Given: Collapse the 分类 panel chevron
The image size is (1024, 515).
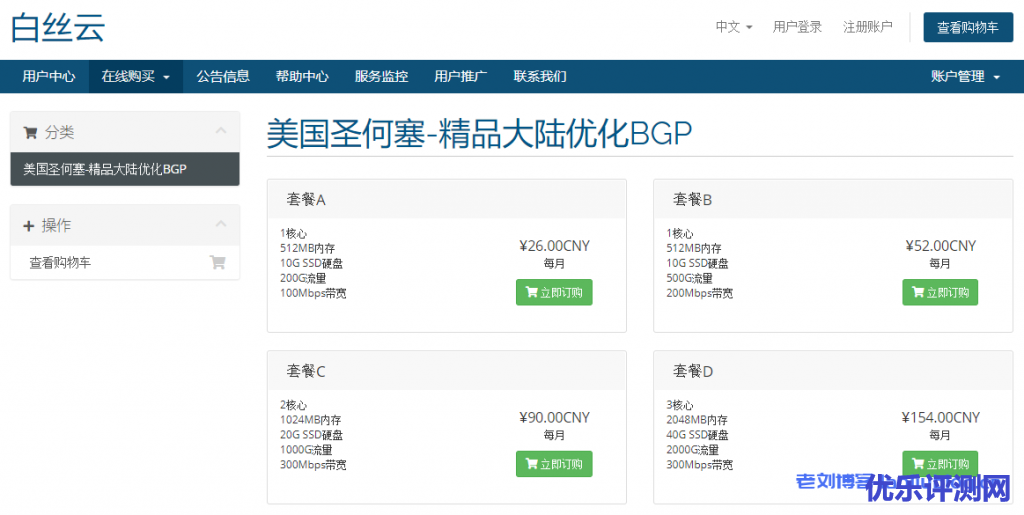Looking at the screenshot, I should (x=221, y=131).
